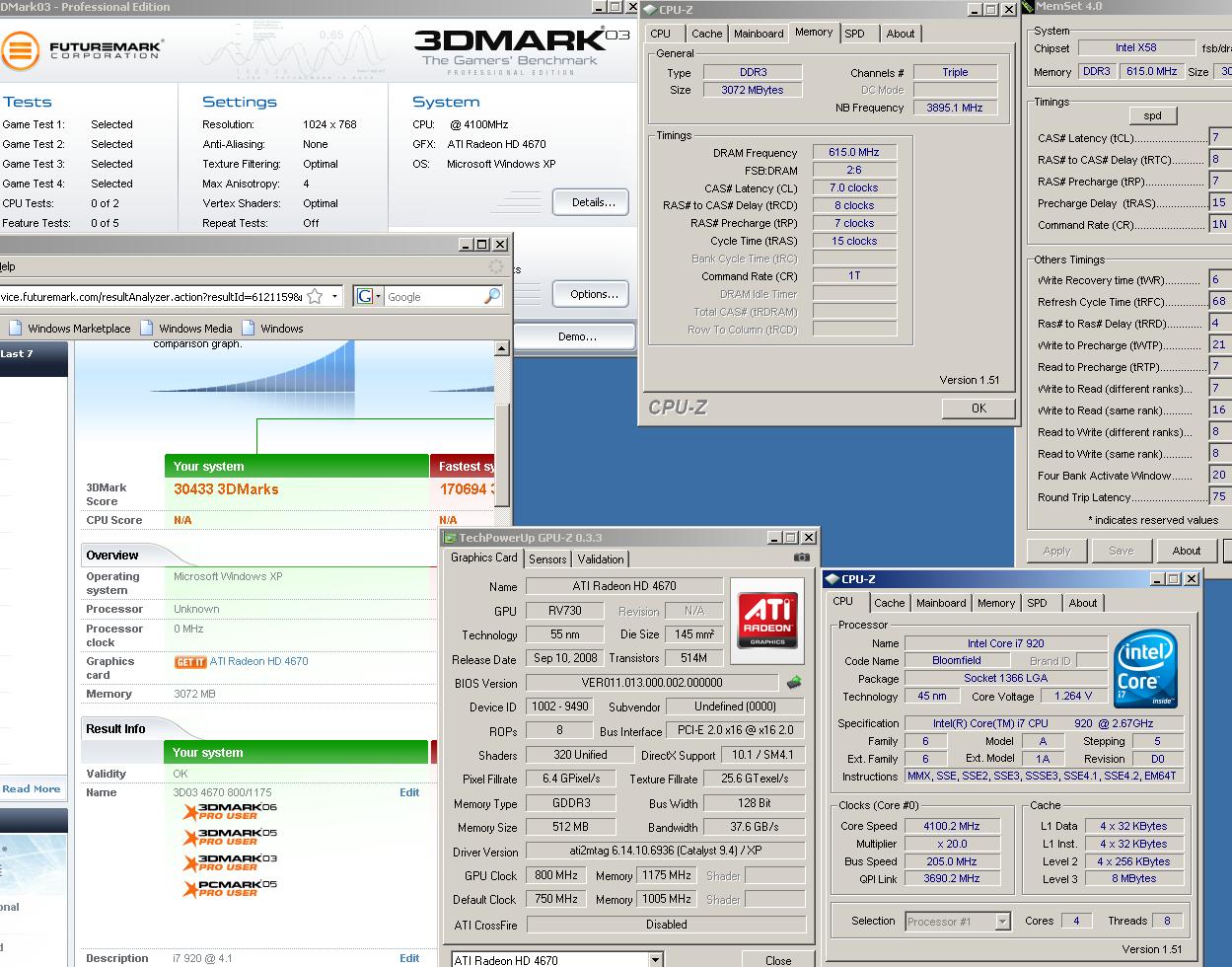
Task: Open the SPD tab in CPU-Z Memory window
Action: coord(855,34)
